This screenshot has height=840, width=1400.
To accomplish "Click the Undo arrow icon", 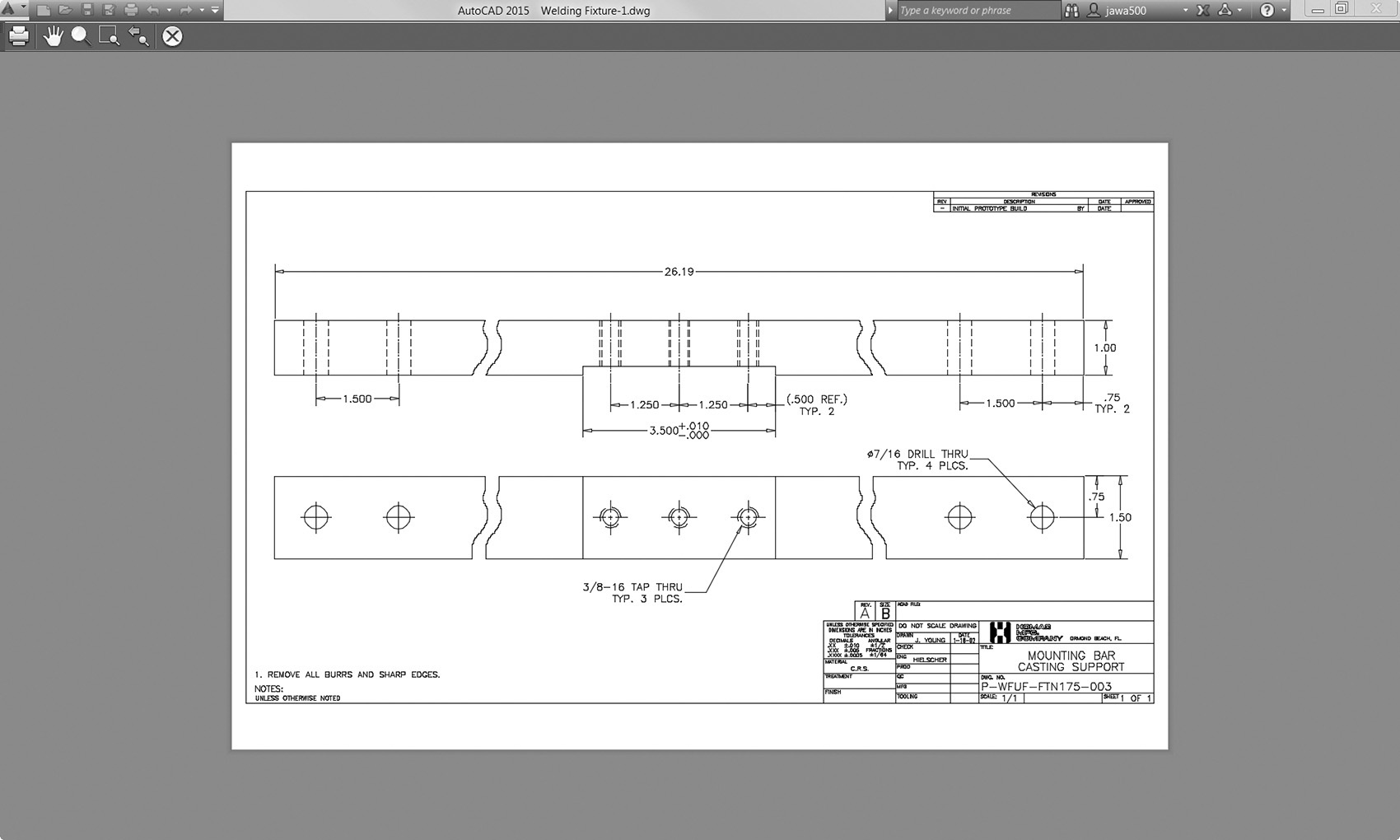I will [153, 10].
